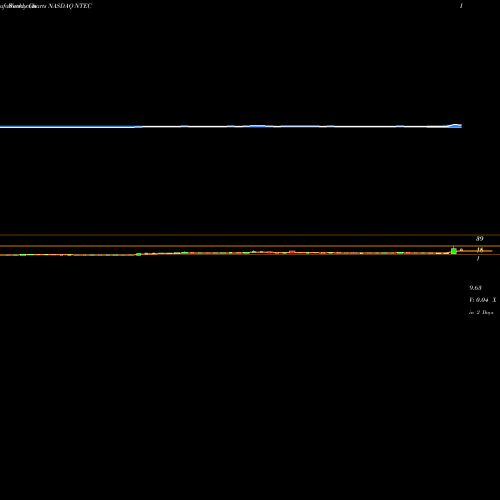
Task: Click the small red candle in the middle of the chart
Action: 292,252
